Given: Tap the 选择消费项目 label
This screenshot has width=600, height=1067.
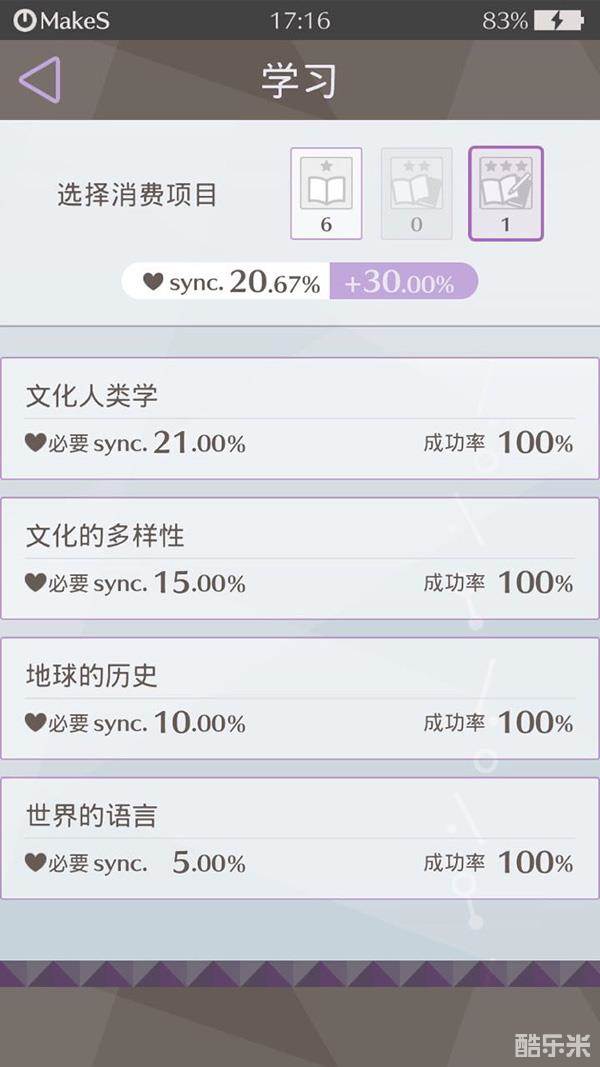Looking at the screenshot, I should click(x=137, y=195).
